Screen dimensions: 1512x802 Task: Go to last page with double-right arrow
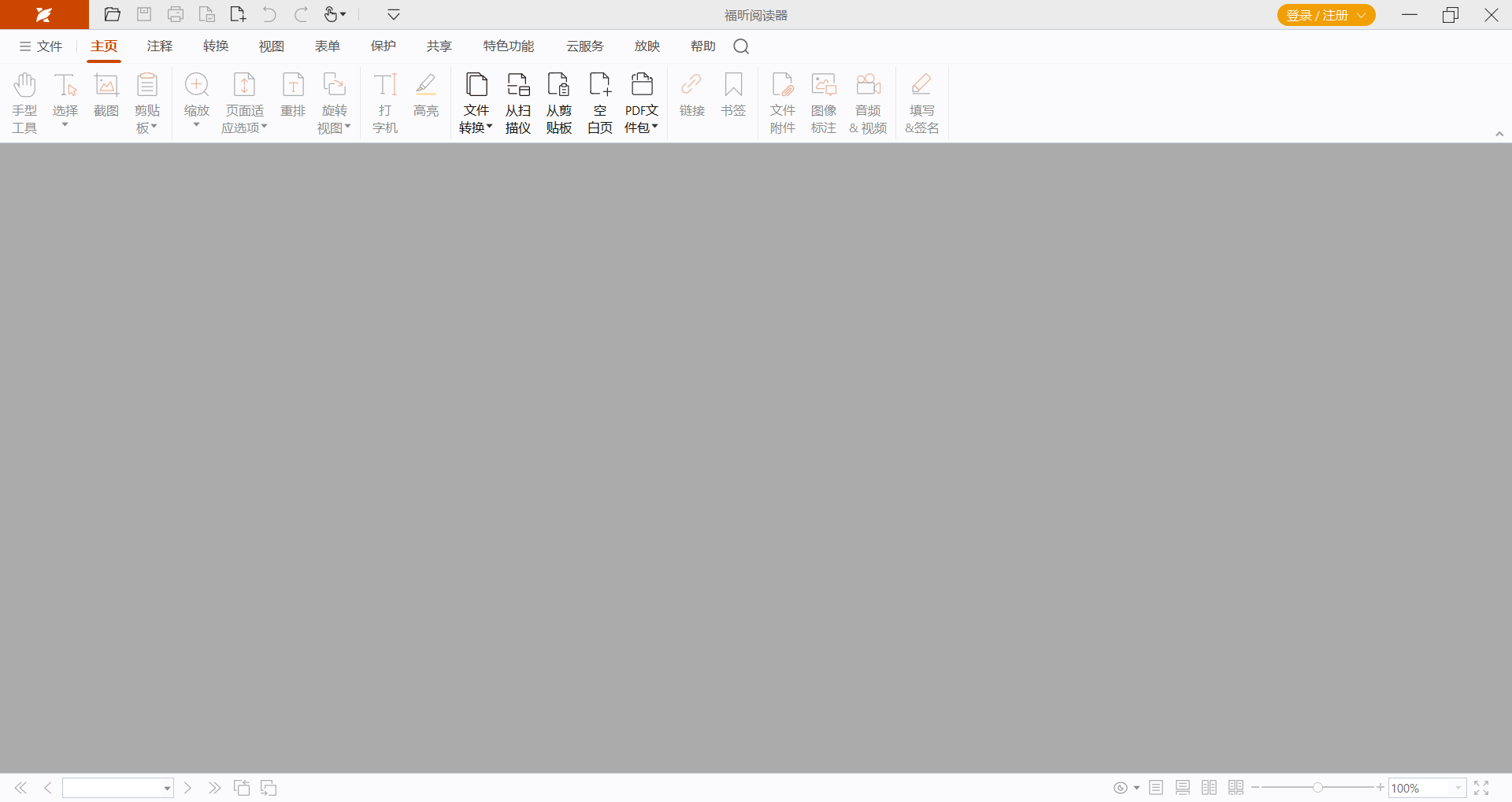tap(214, 788)
